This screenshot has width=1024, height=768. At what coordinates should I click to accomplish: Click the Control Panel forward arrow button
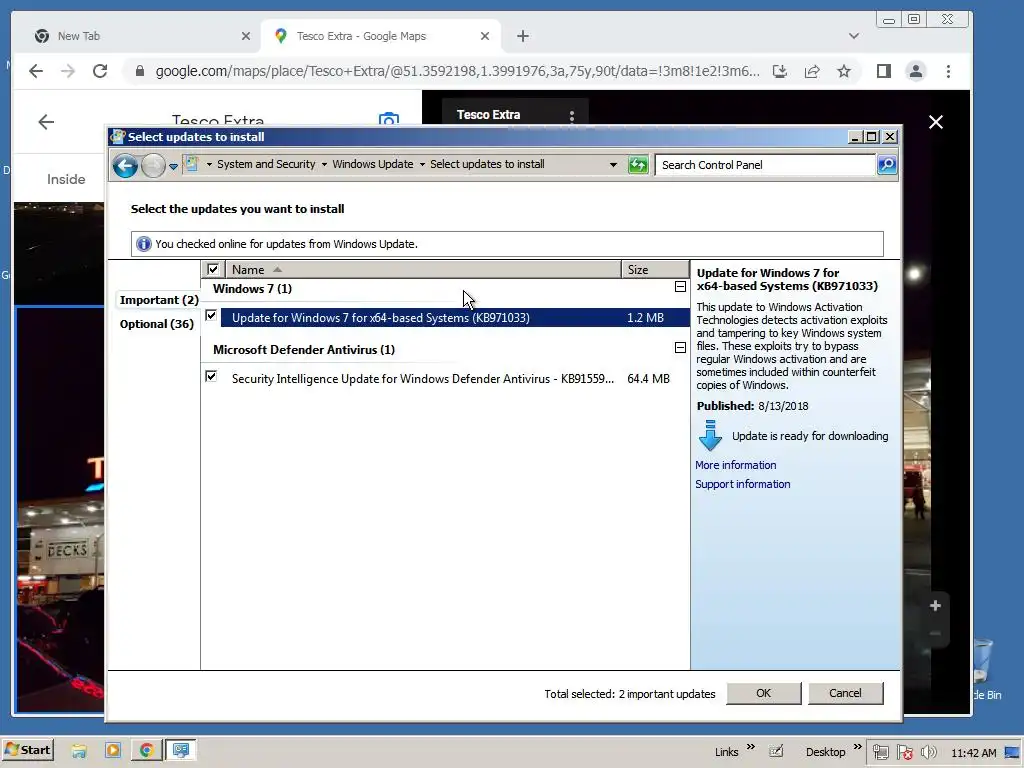[153, 165]
